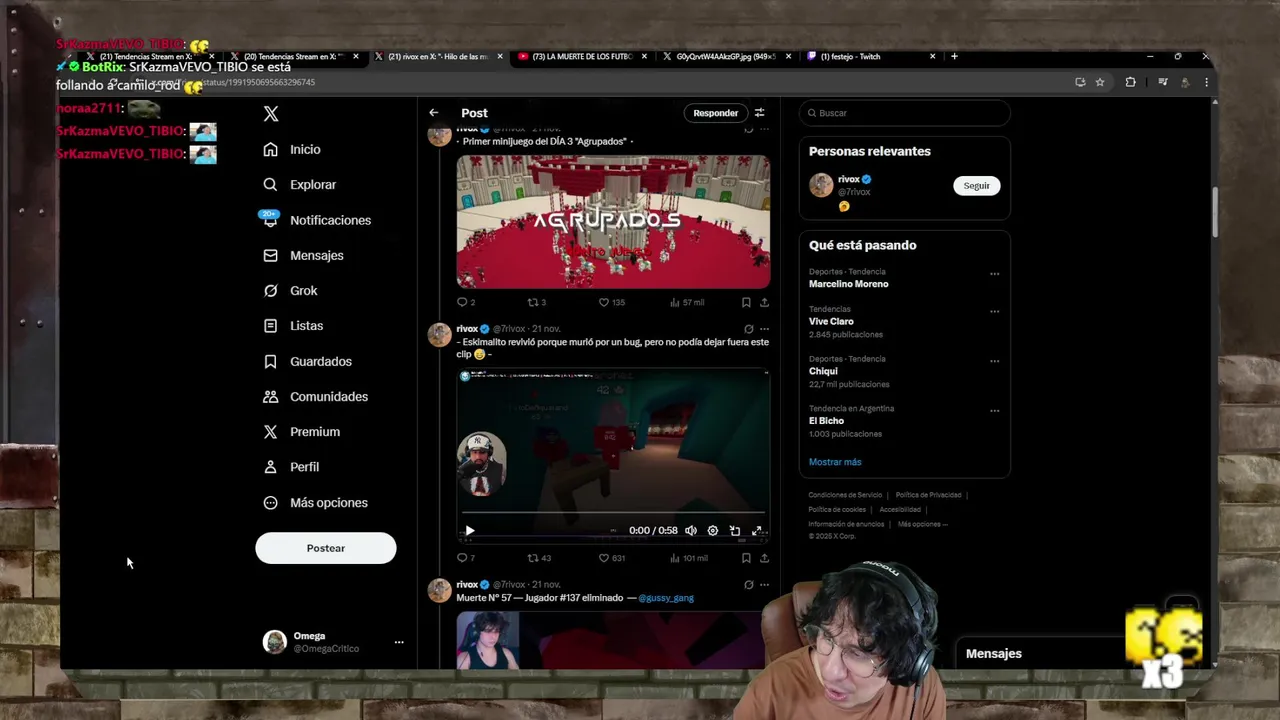Image resolution: width=1280 pixels, height=720 pixels.
Task: Bookmark the Agrupados post
Action: click(746, 302)
